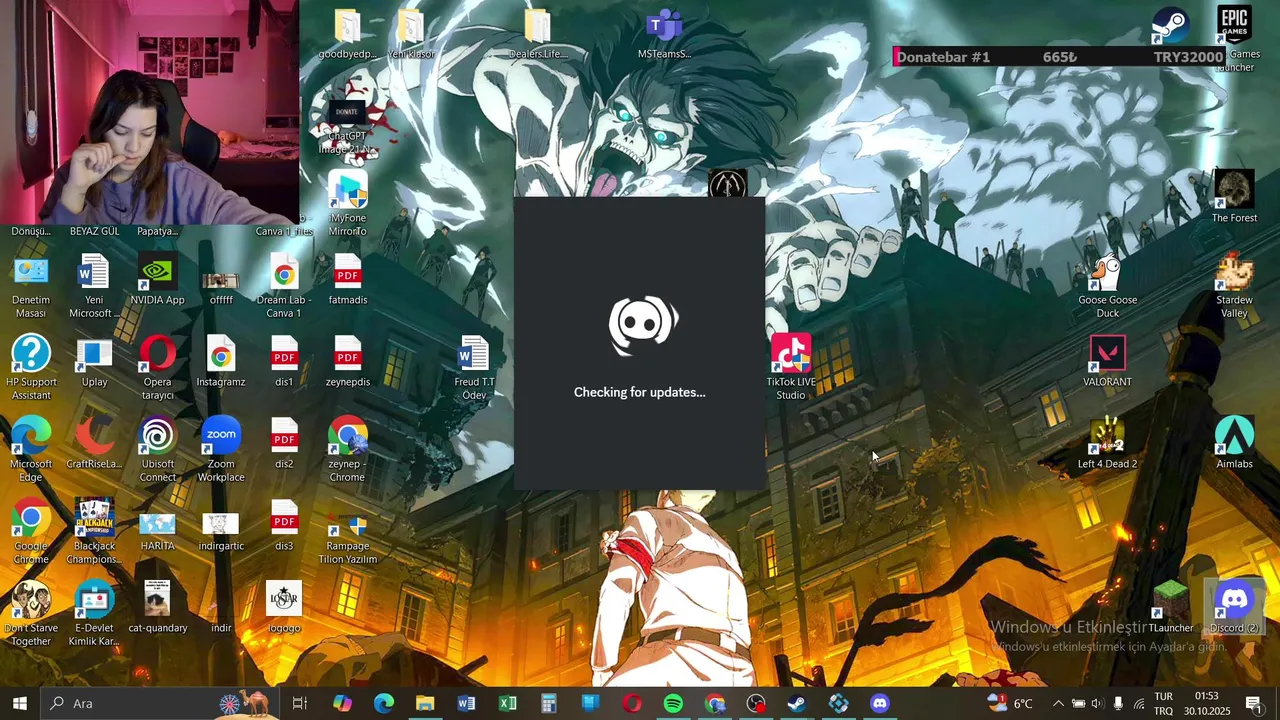Open the E-Devlet Kimlik Kar... shortcut
This screenshot has width=1280, height=720.
pos(94,614)
